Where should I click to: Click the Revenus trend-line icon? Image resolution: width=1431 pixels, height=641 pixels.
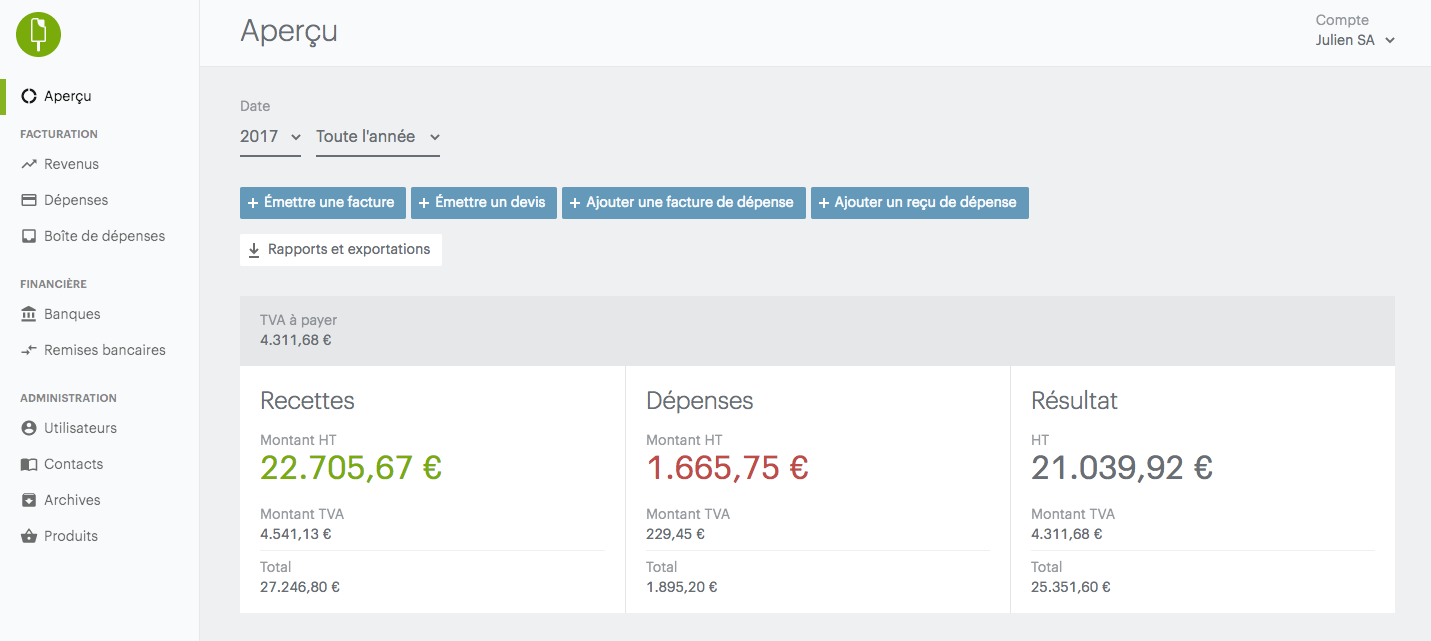(29, 164)
